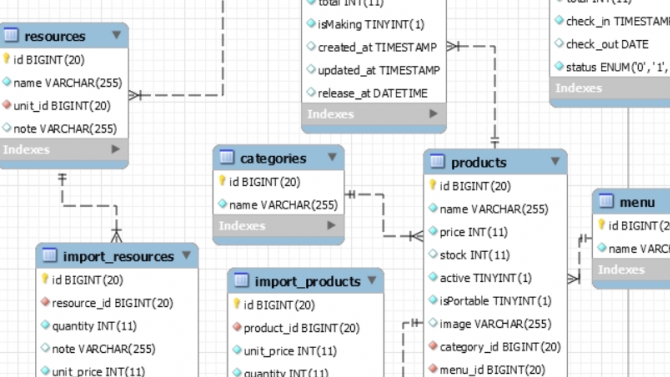Select 'active TINYINT(1)' column
The width and height of the screenshot is (670, 377).
tap(485, 278)
